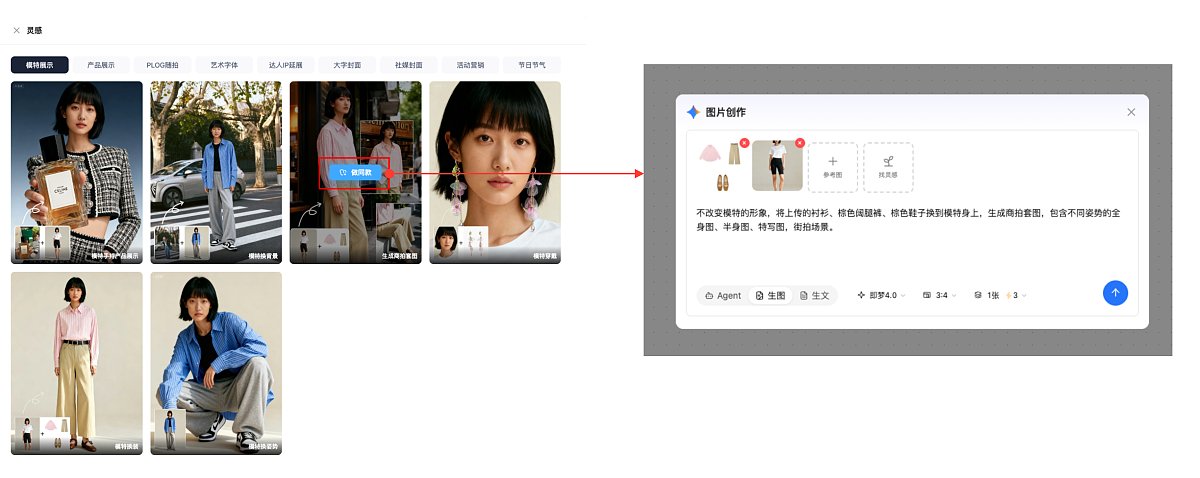The height and width of the screenshot is (478, 1200).
Task: Select the 大字封面 tab
Action: point(347,65)
